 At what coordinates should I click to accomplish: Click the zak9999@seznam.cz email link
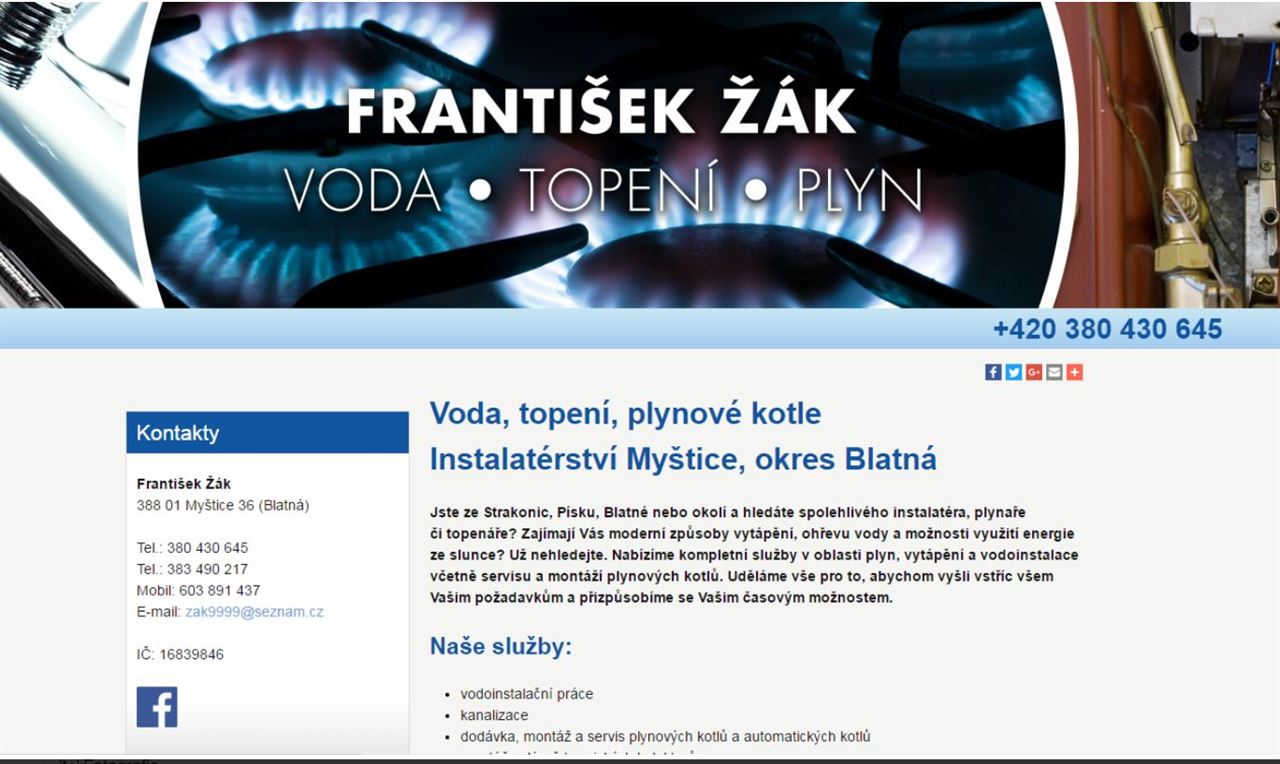254,612
